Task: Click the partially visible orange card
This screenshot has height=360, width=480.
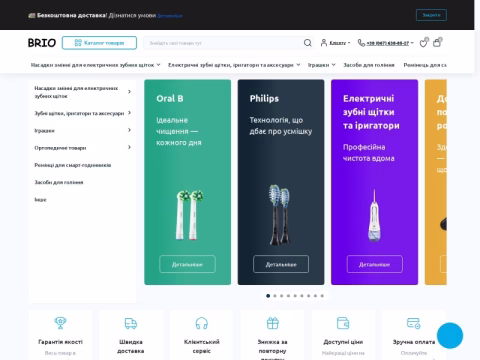Action: 436,182
